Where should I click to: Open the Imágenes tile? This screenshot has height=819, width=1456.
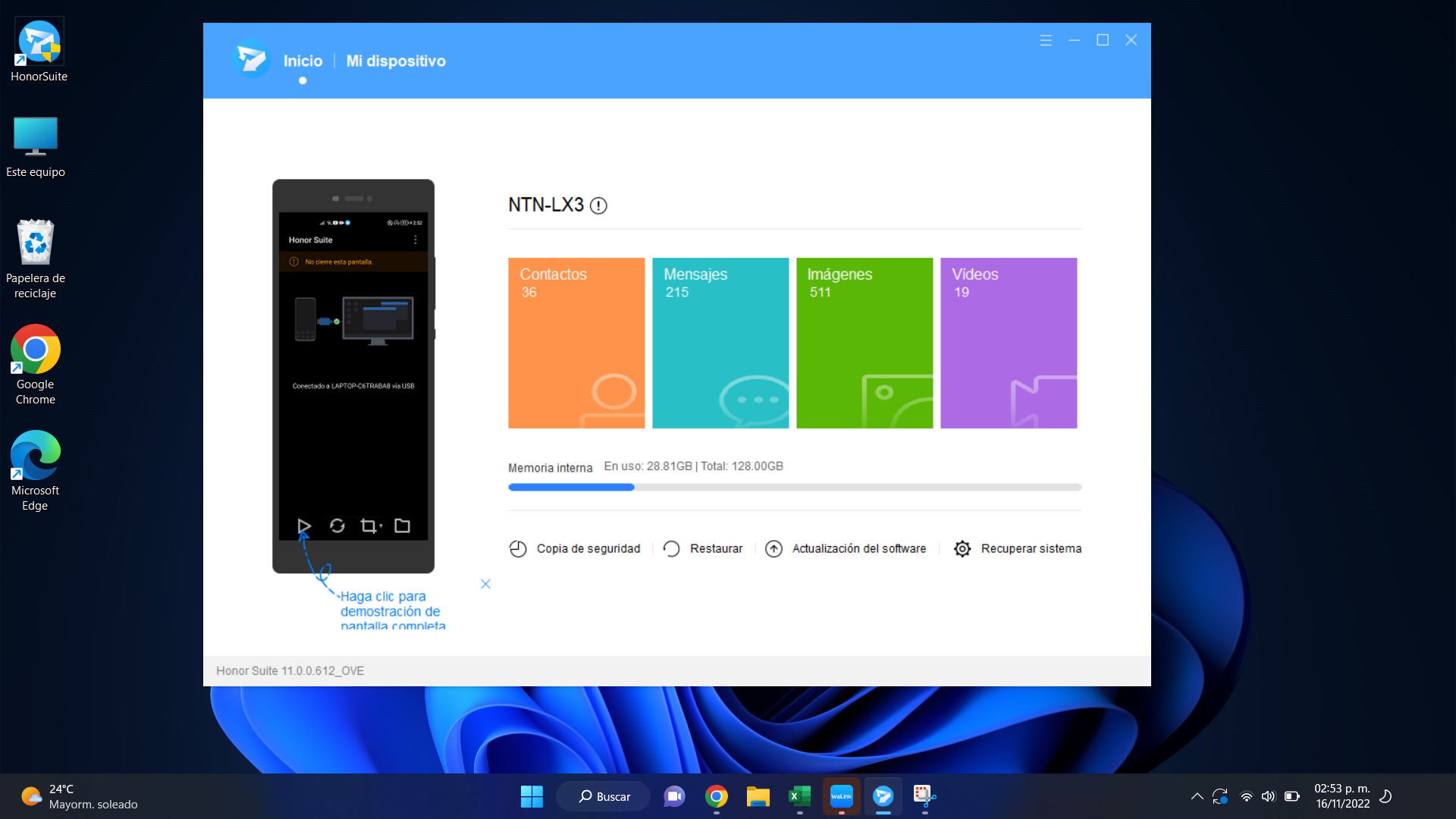[864, 343]
